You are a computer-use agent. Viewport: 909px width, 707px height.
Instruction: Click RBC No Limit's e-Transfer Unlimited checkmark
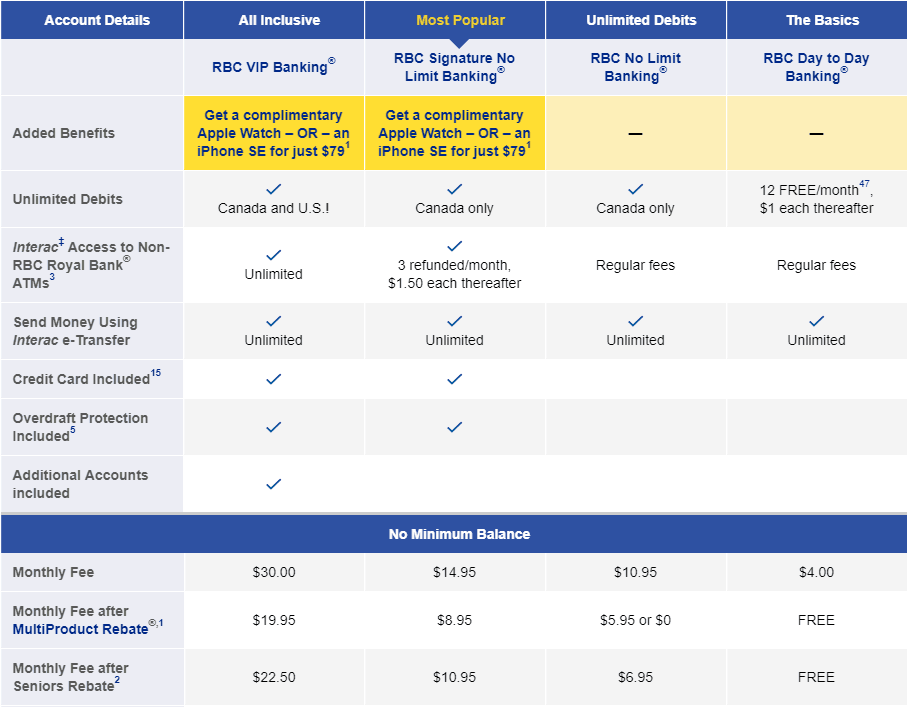(635, 321)
